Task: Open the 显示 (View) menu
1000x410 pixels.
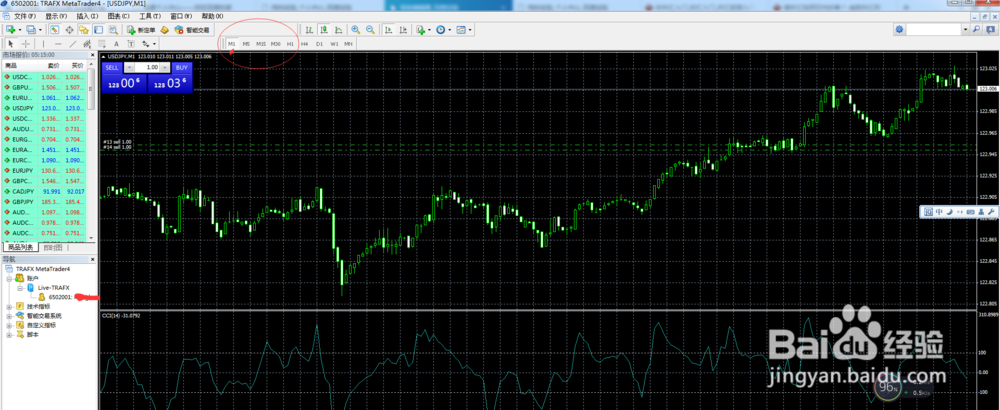Action: coord(56,16)
